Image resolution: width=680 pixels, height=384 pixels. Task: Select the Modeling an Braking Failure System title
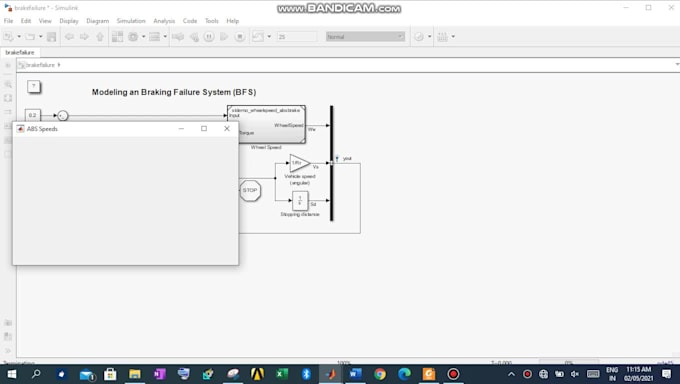click(x=174, y=92)
